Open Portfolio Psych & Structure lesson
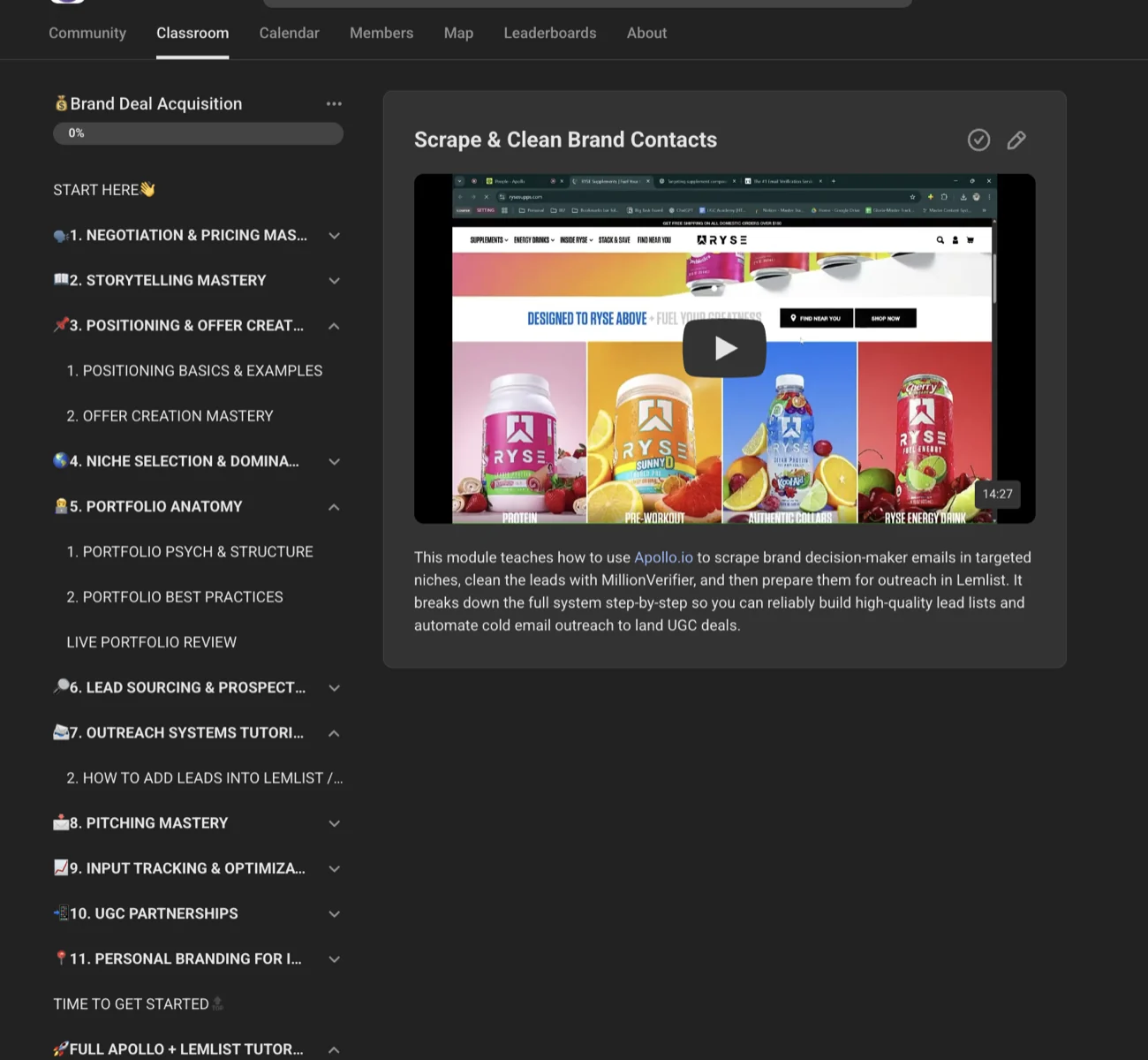The height and width of the screenshot is (1060, 1148). click(190, 552)
